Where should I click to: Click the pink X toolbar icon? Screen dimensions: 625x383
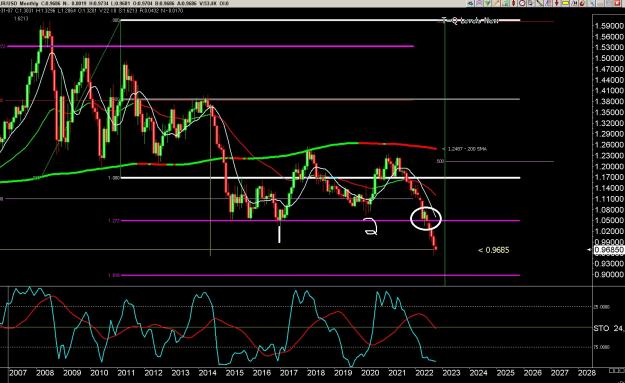[x=479, y=3]
